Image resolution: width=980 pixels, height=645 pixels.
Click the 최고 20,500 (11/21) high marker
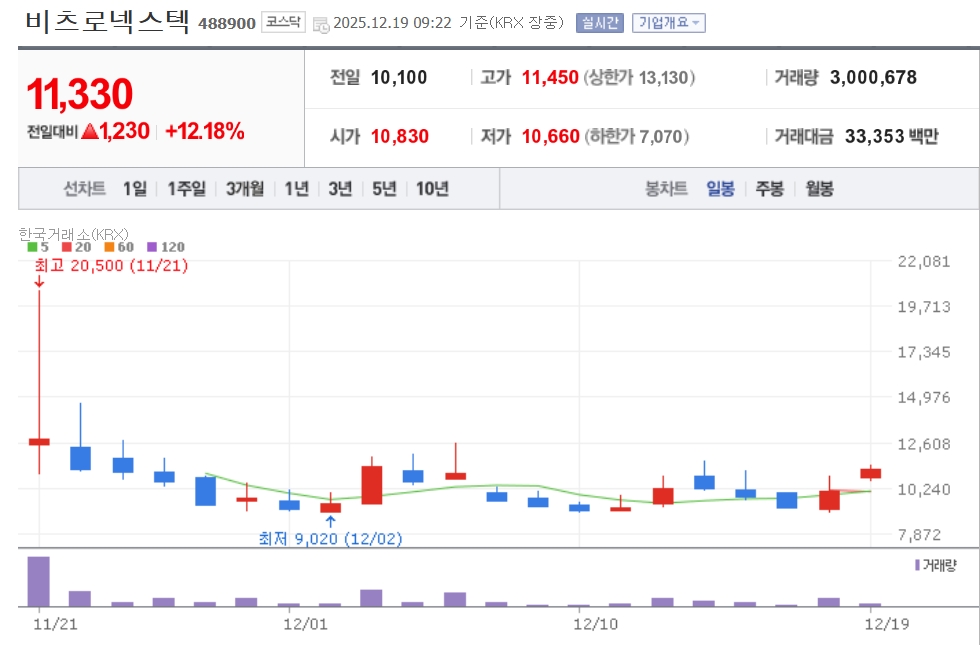(111, 266)
